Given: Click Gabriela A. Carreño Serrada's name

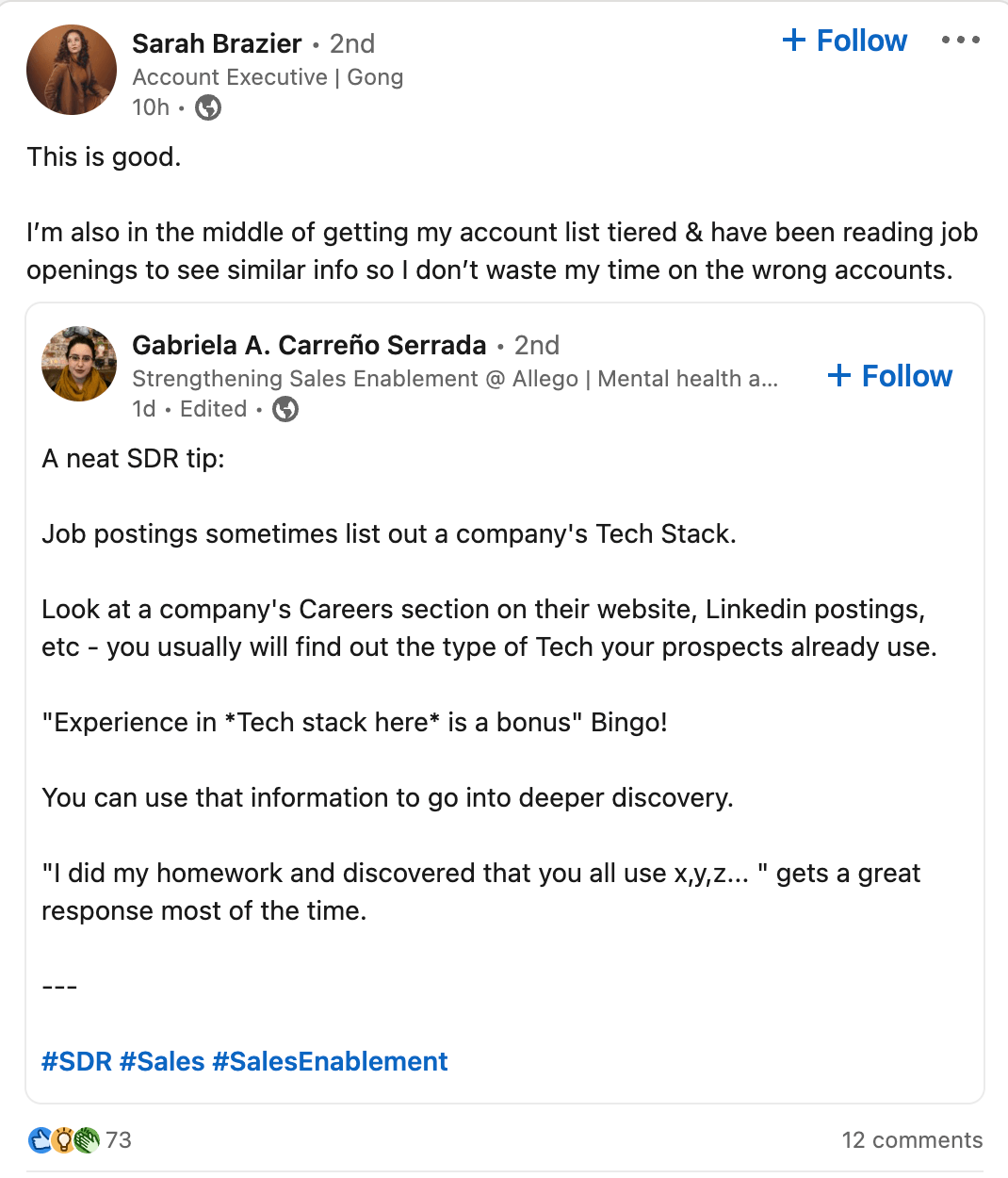Looking at the screenshot, I should tap(308, 345).
